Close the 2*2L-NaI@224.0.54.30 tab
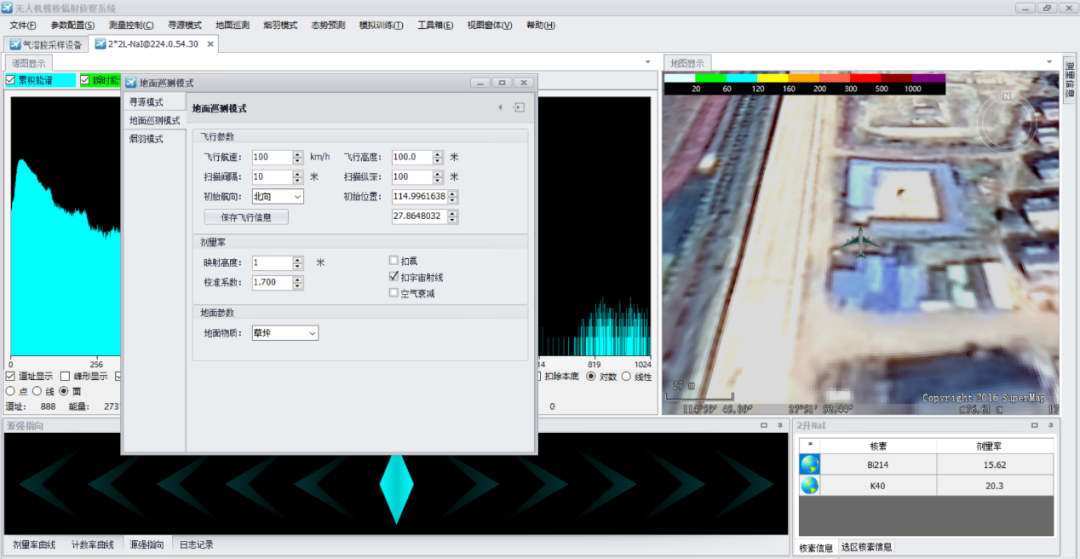Viewport: 1080px width, 559px height. (211, 44)
